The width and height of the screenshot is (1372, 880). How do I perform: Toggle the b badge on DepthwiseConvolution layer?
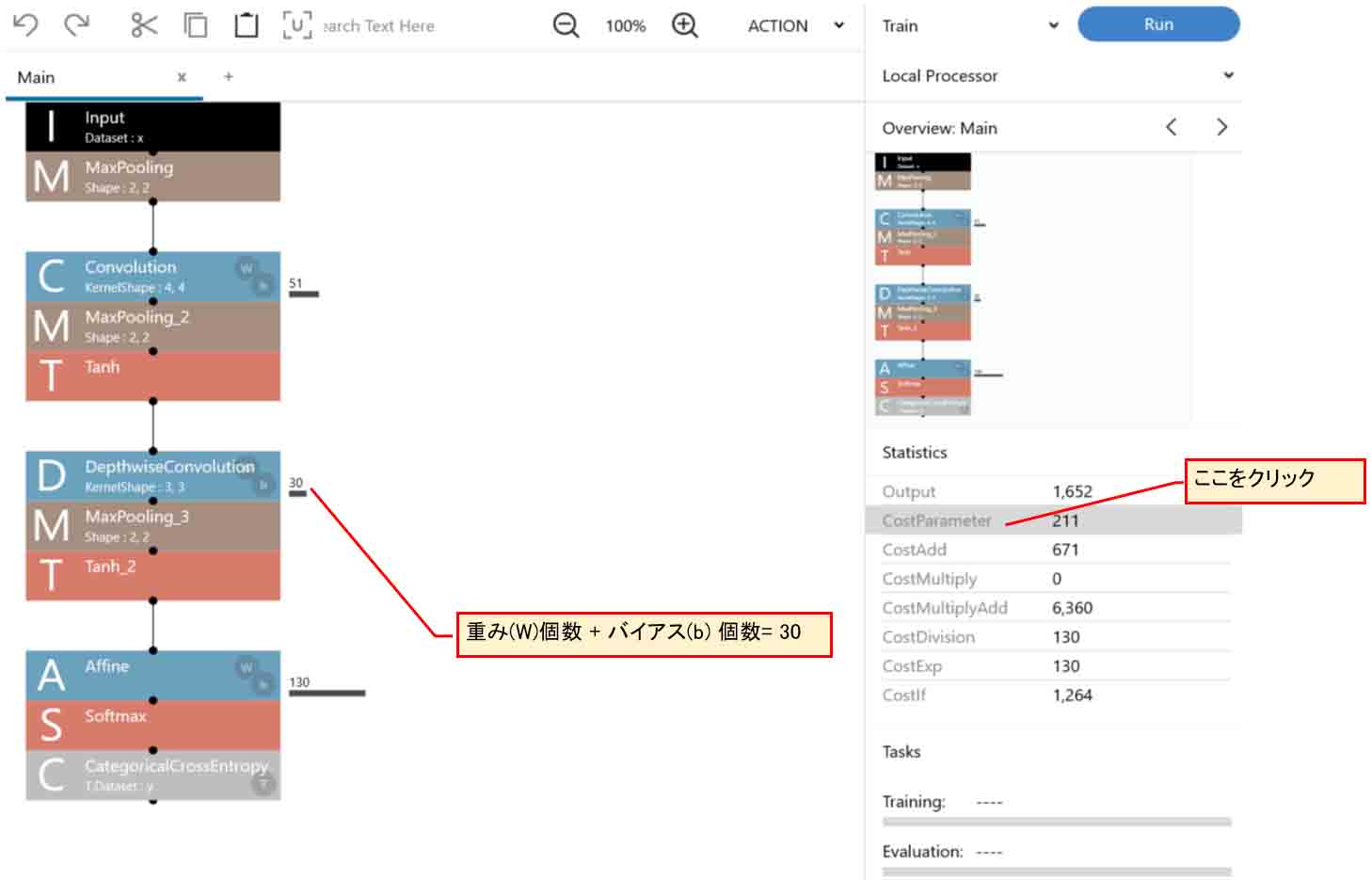click(263, 485)
